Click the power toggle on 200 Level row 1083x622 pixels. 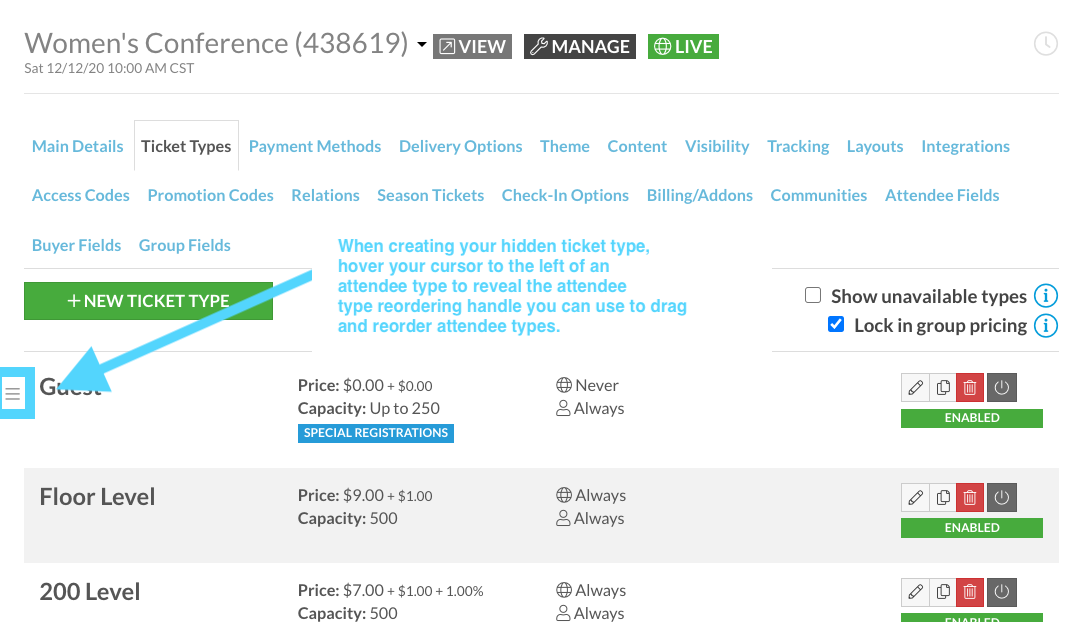(1002, 592)
